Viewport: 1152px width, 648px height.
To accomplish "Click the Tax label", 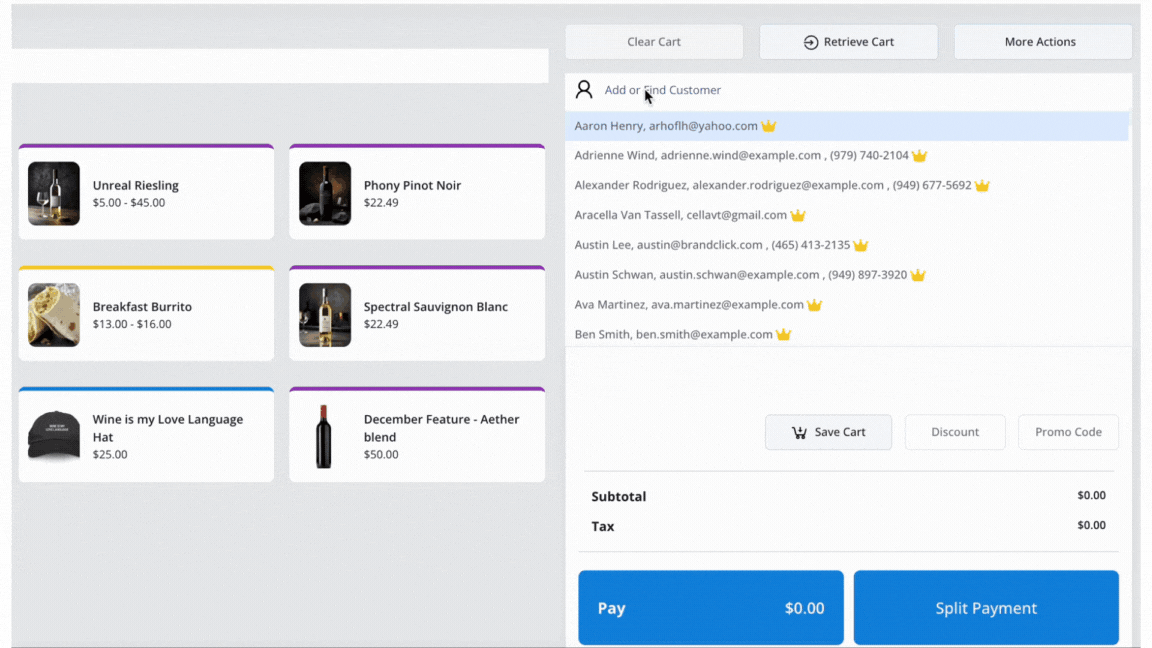I will pyautogui.click(x=602, y=526).
